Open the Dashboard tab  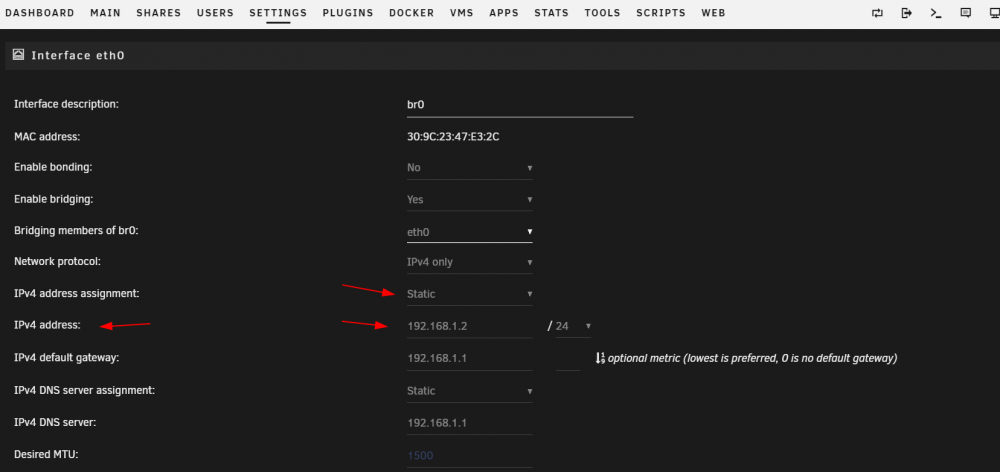[40, 13]
